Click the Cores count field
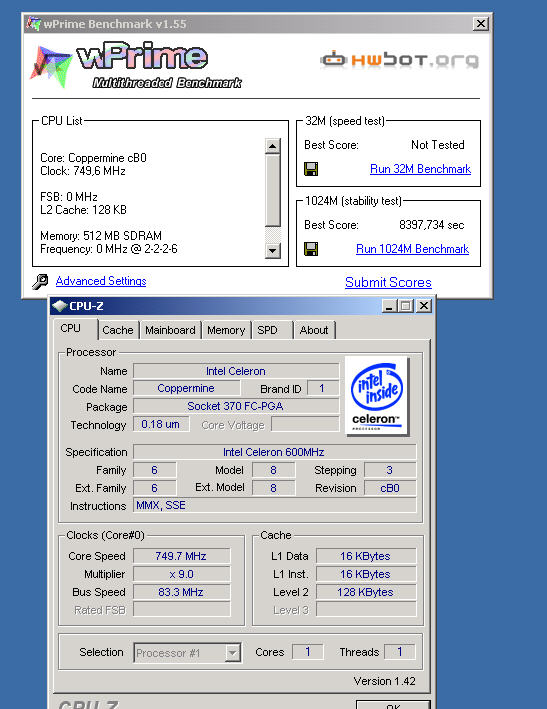This screenshot has width=547, height=709. tap(308, 652)
